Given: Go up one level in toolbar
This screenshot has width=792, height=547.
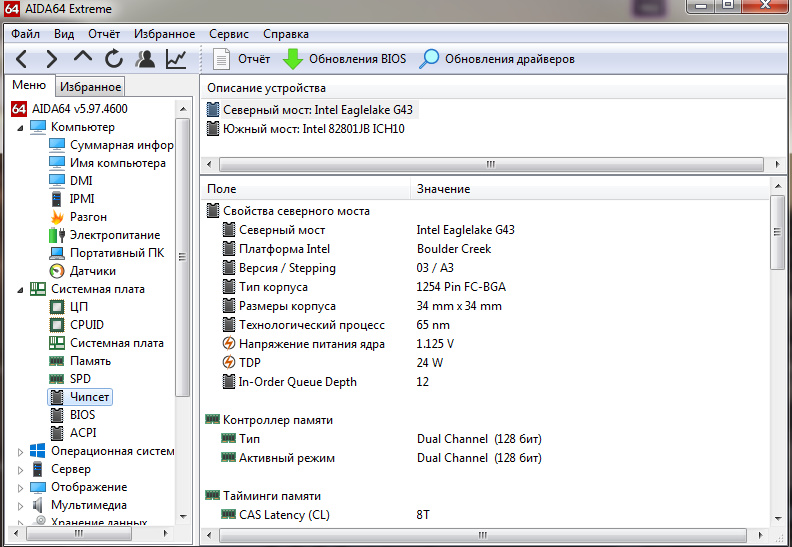Looking at the screenshot, I should coord(82,57).
